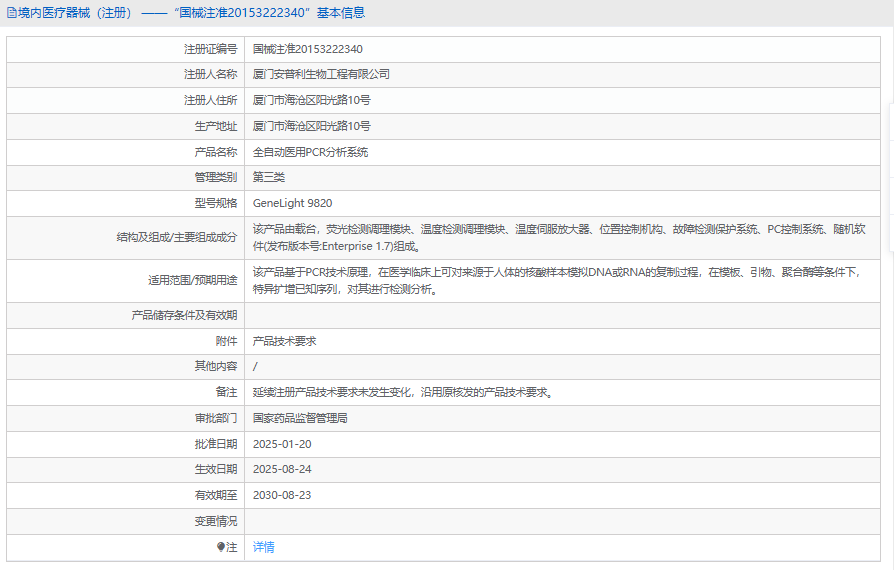The image size is (894, 570).
Task: Click the 结构及组成/主要组成成分 label
Action: tap(177, 238)
